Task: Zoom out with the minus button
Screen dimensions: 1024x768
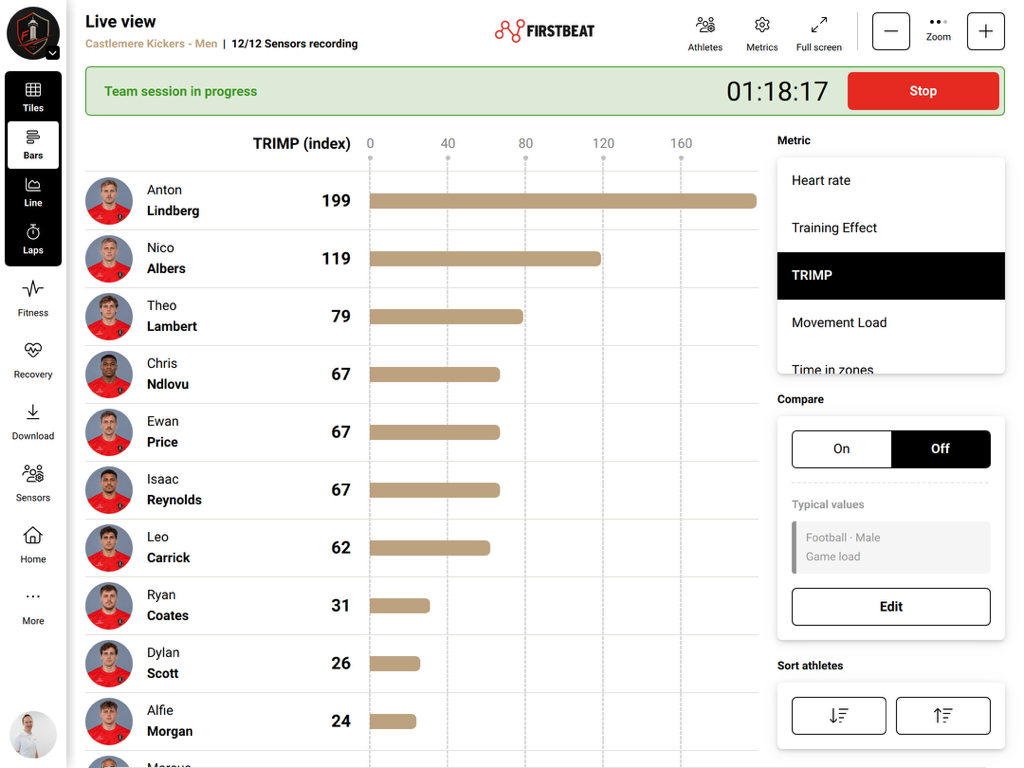Action: click(891, 31)
